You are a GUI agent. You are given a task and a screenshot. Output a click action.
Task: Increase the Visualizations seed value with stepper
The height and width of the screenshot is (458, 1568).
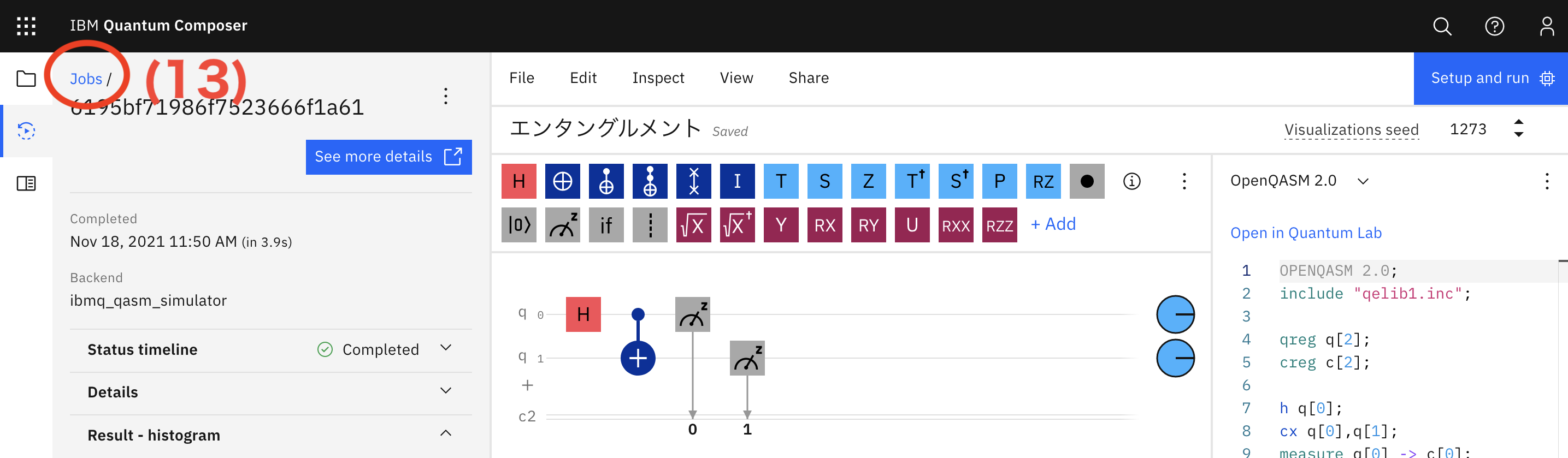[x=1519, y=123]
